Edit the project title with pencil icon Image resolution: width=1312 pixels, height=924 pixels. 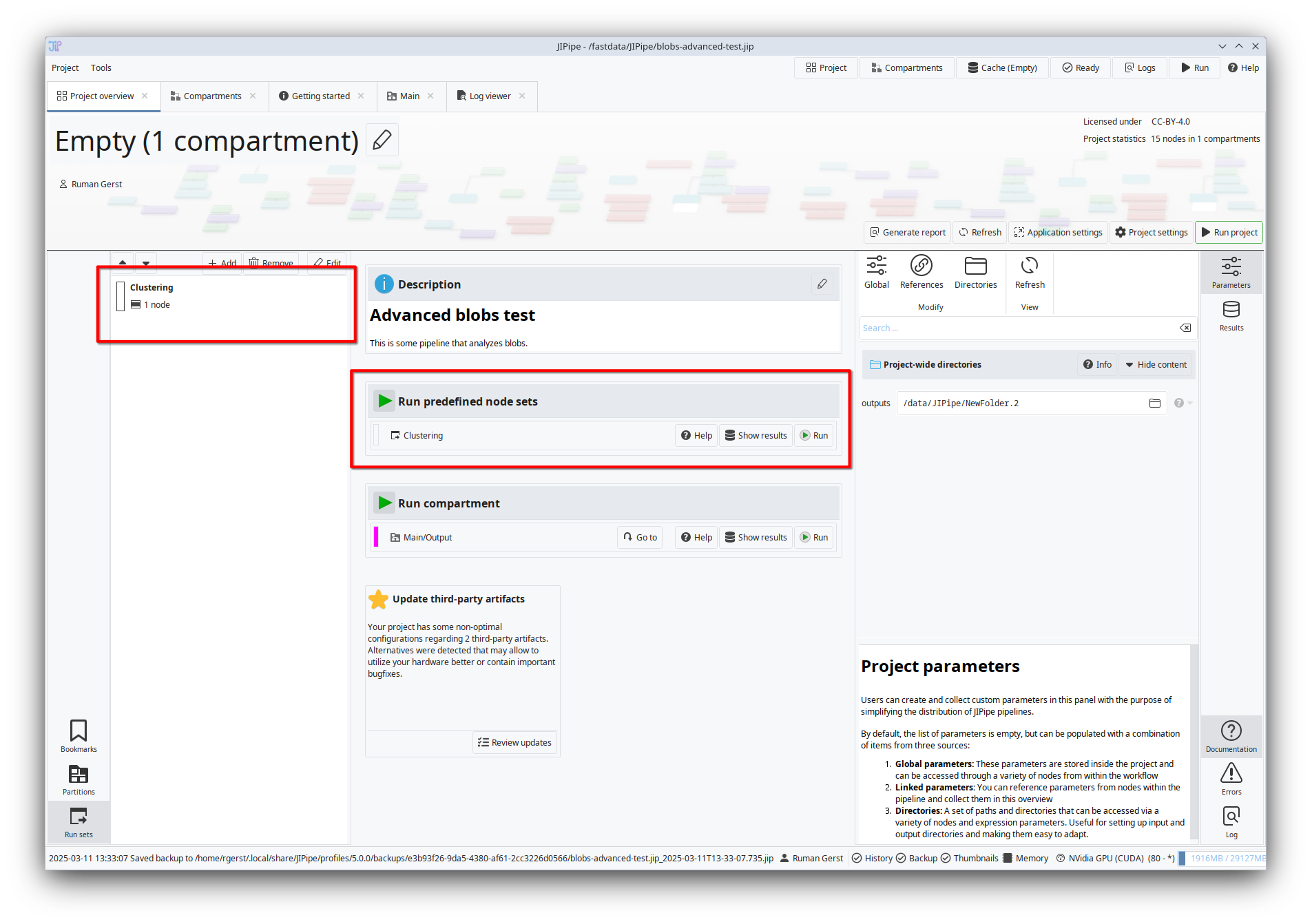click(382, 140)
